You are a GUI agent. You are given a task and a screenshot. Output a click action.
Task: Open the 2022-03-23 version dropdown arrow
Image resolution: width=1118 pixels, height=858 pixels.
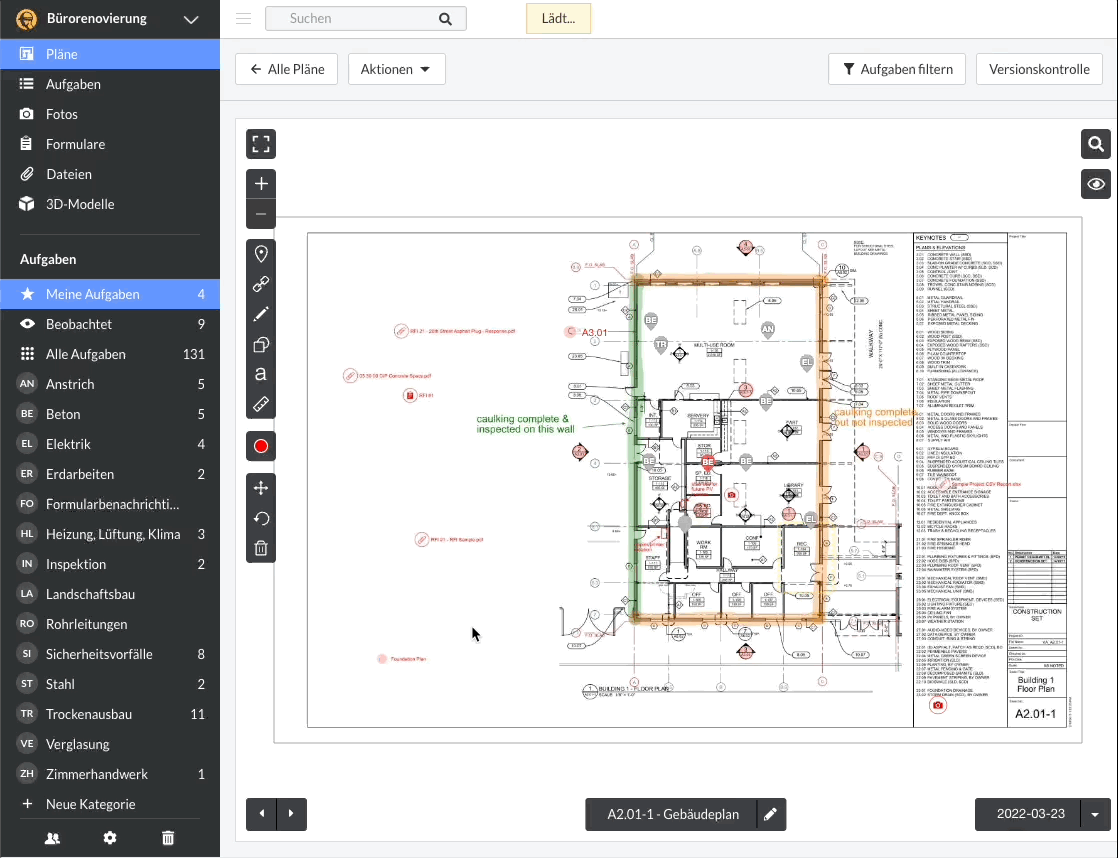[x=1095, y=815]
